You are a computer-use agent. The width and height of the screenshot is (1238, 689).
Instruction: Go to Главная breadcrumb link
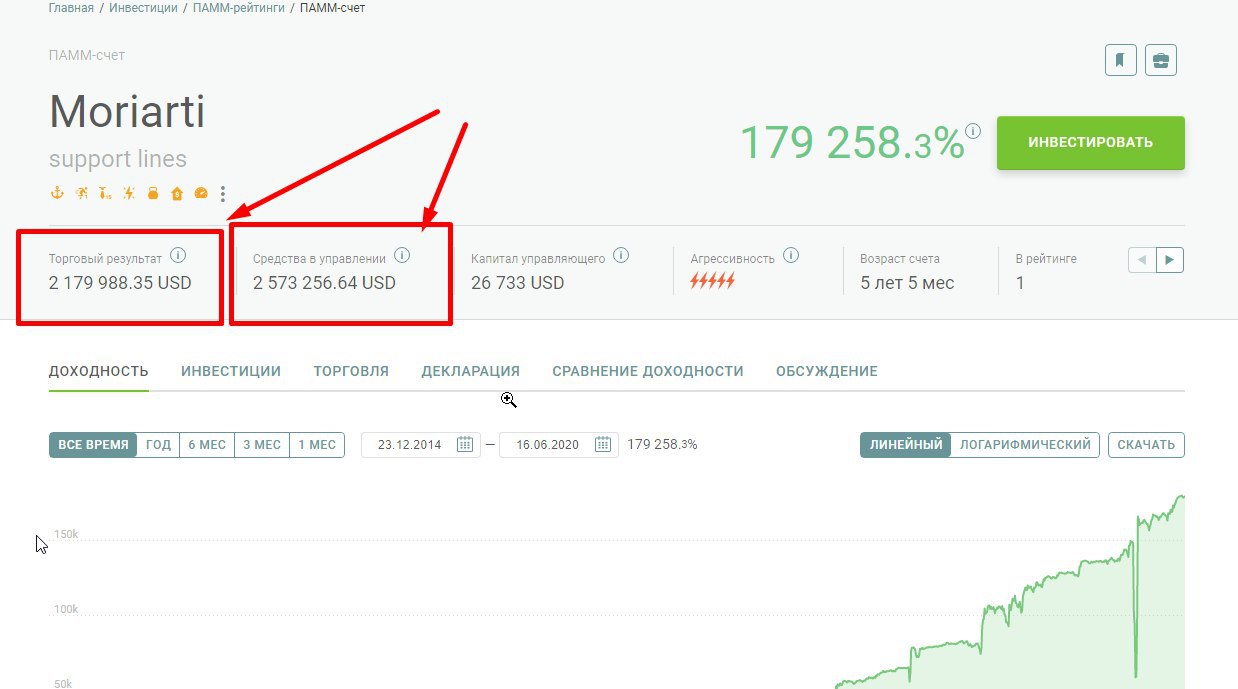[71, 8]
